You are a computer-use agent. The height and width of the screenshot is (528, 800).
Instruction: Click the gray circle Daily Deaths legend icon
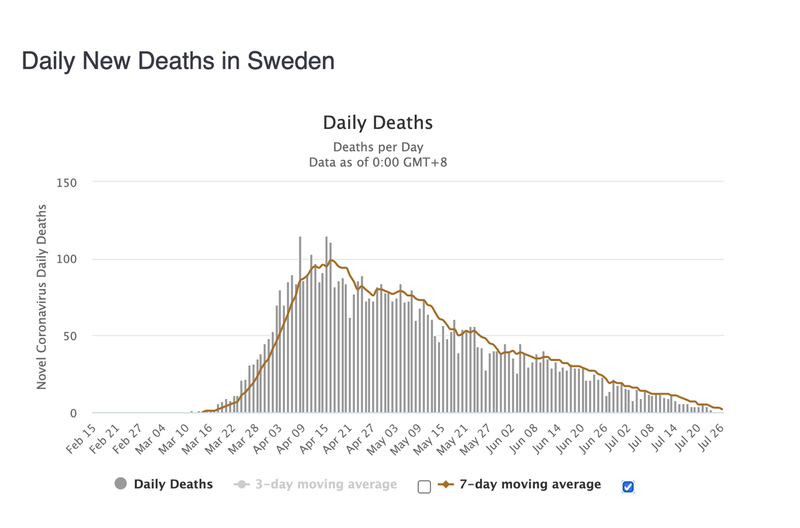click(x=120, y=484)
